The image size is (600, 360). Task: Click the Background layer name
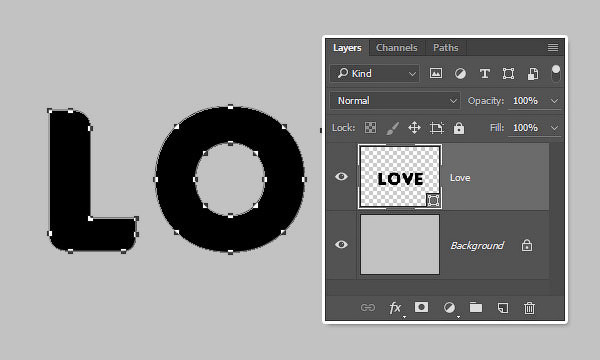pyautogui.click(x=477, y=246)
